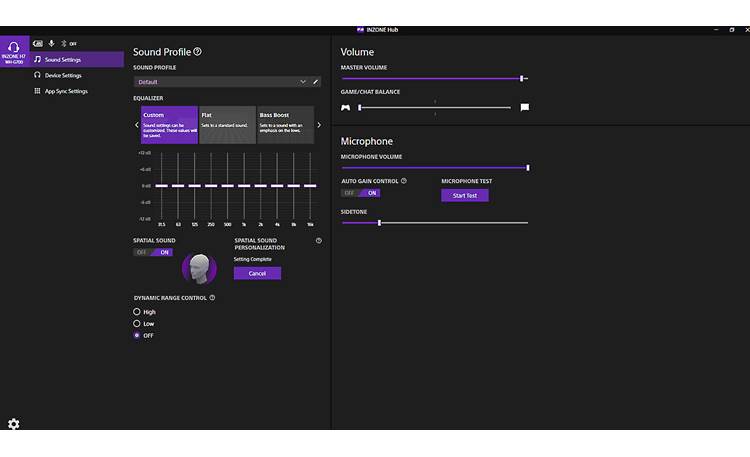Click the Start Test microphone button

pyautogui.click(x=465, y=195)
